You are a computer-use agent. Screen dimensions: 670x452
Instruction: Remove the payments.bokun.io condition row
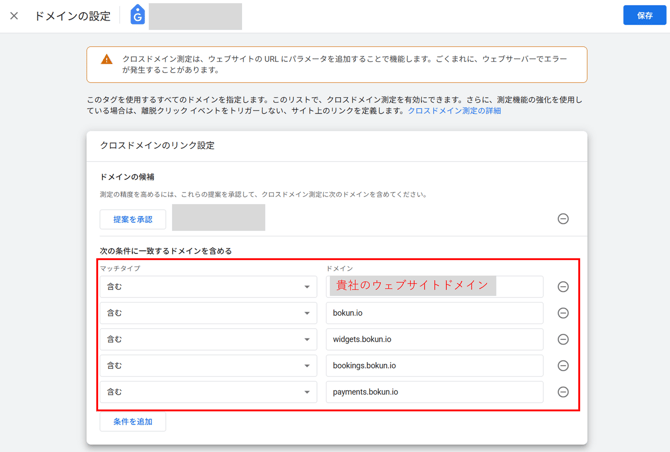pos(563,392)
